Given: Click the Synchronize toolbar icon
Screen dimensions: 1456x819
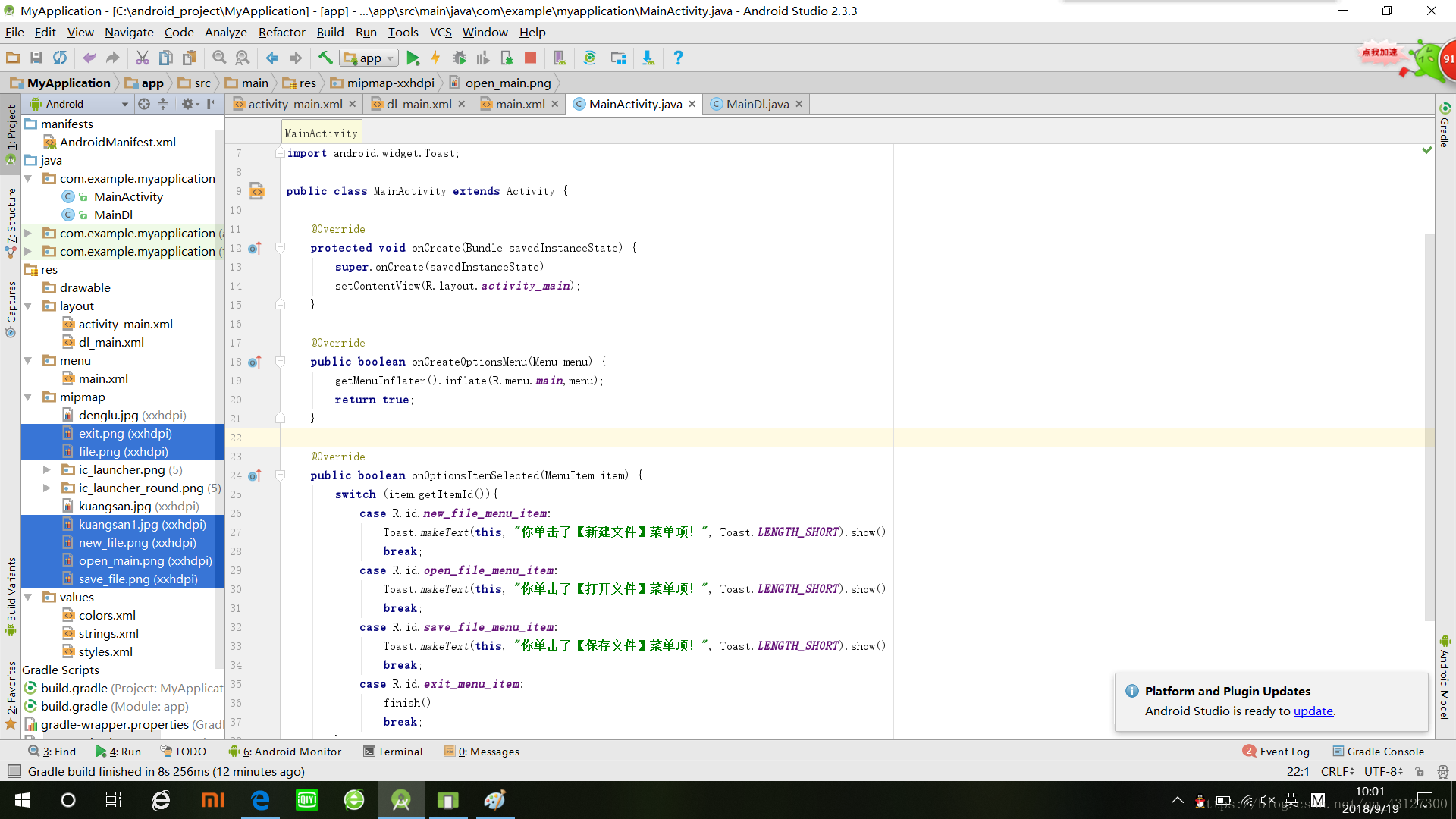Looking at the screenshot, I should [59, 58].
